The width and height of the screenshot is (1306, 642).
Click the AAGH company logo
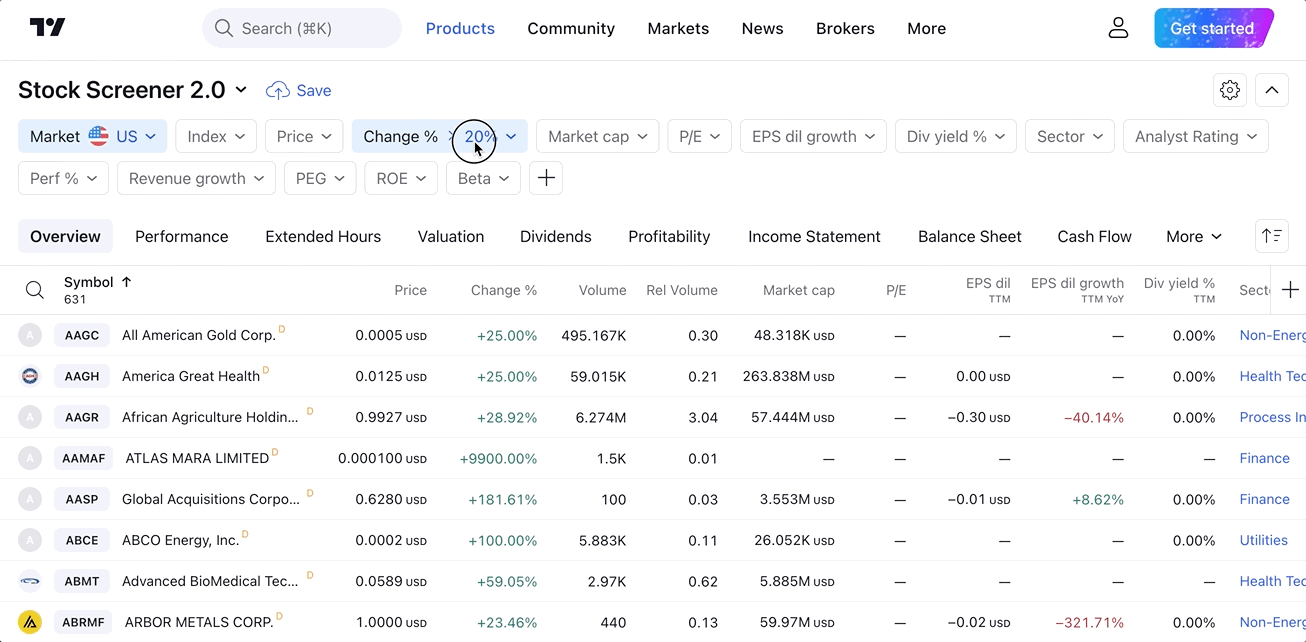pos(30,376)
